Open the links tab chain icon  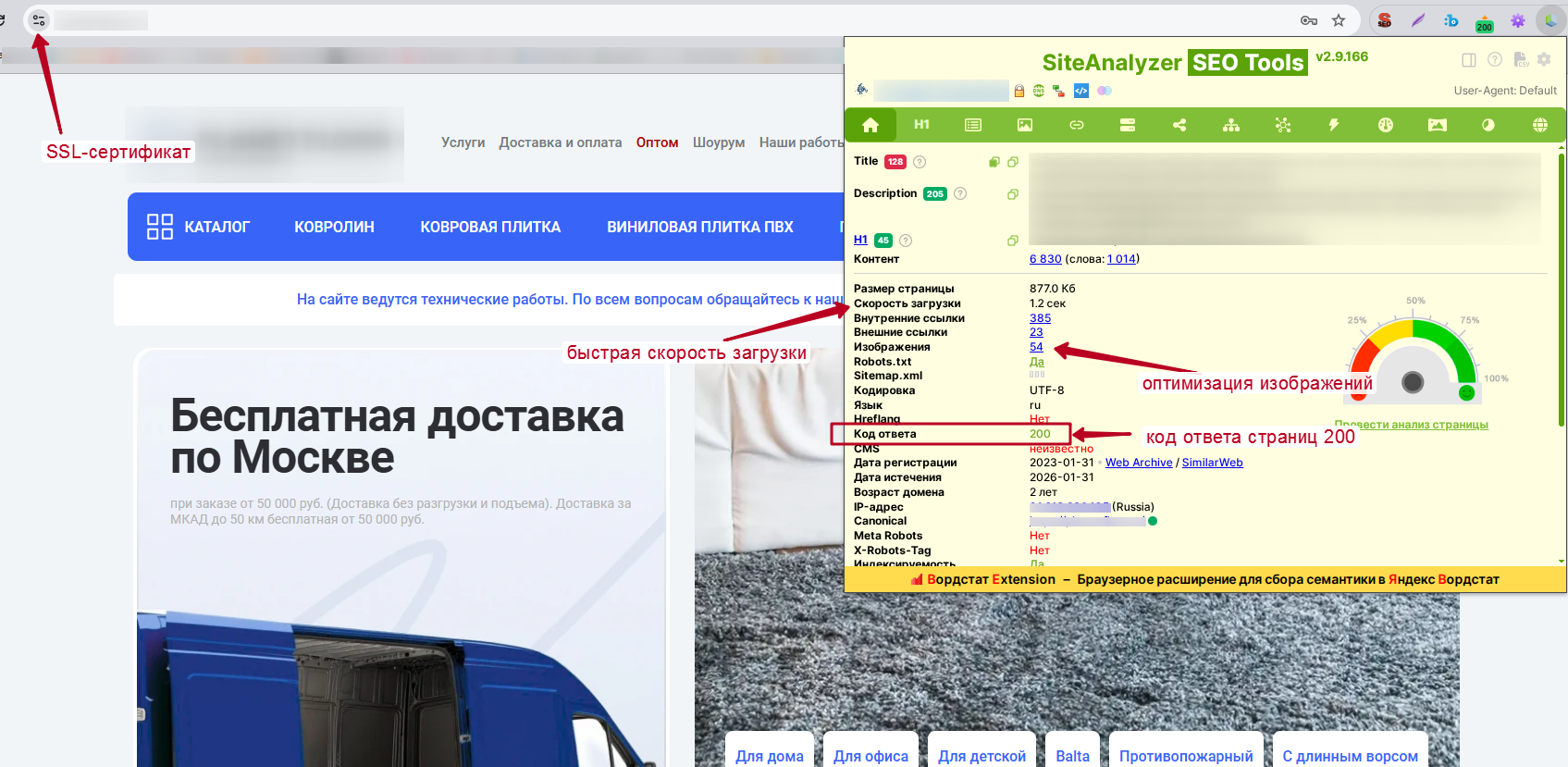(x=1077, y=125)
